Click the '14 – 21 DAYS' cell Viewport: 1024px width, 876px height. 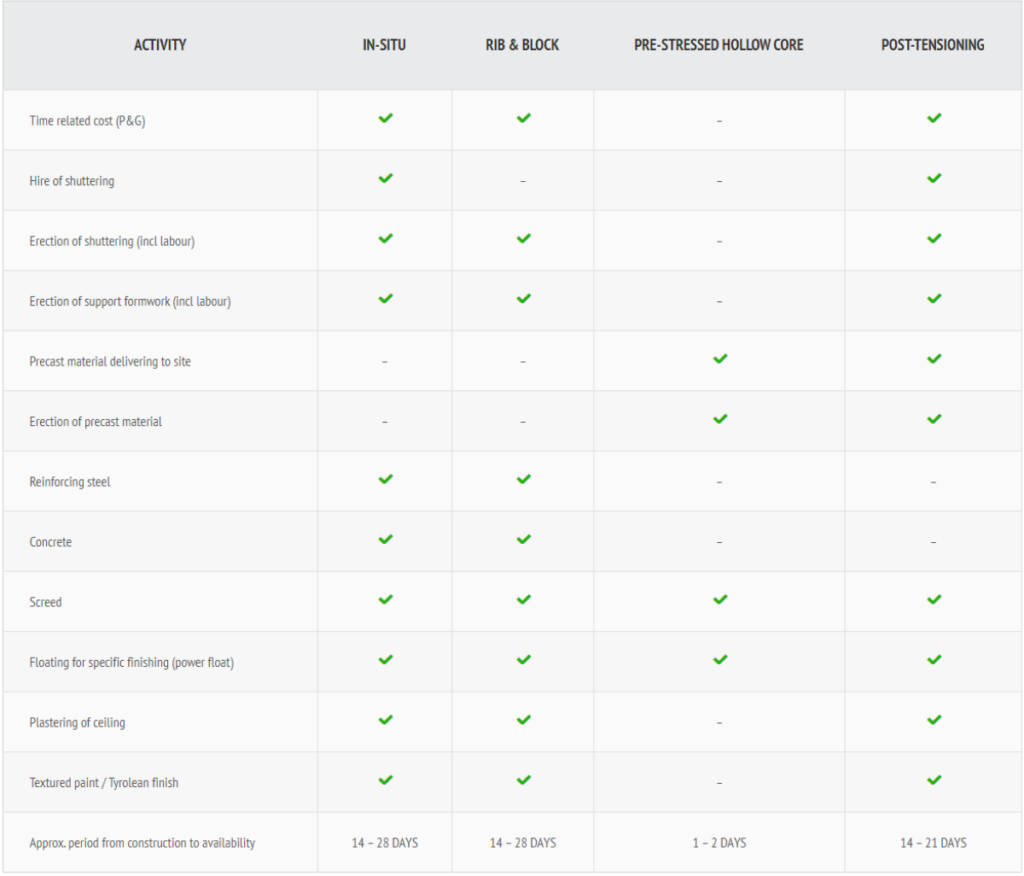click(933, 843)
